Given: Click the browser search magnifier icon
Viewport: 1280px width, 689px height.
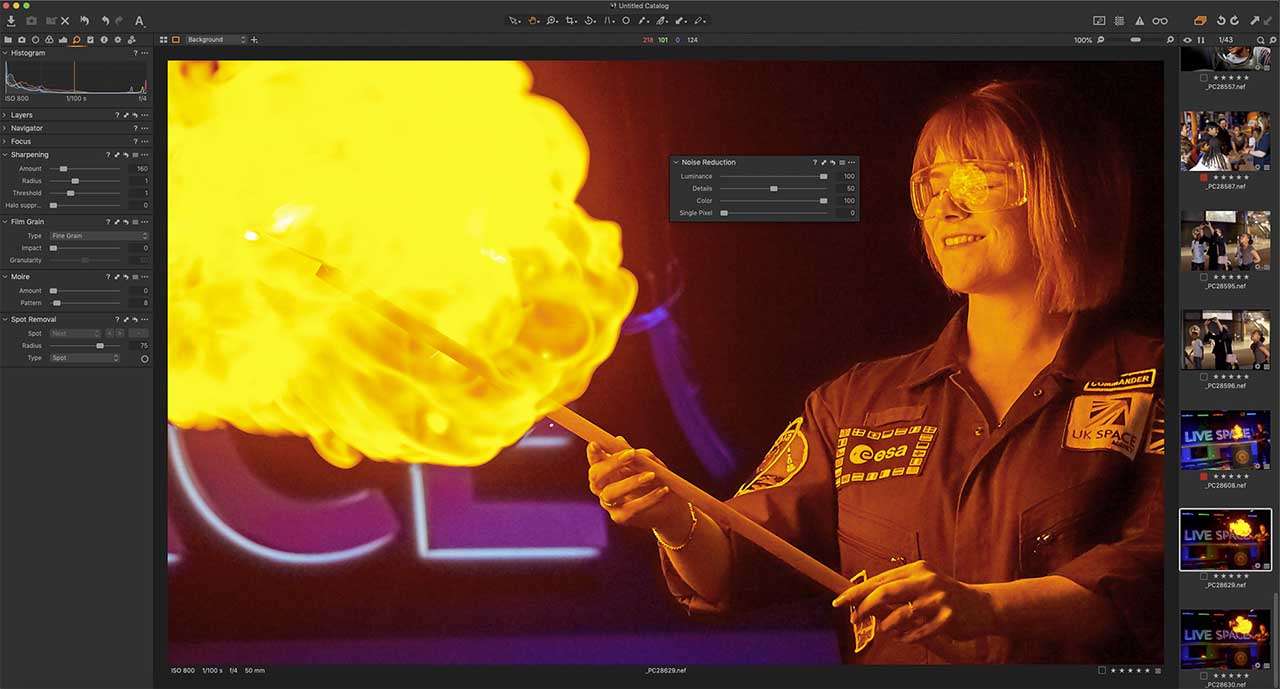Looking at the screenshot, I should point(1261,40).
